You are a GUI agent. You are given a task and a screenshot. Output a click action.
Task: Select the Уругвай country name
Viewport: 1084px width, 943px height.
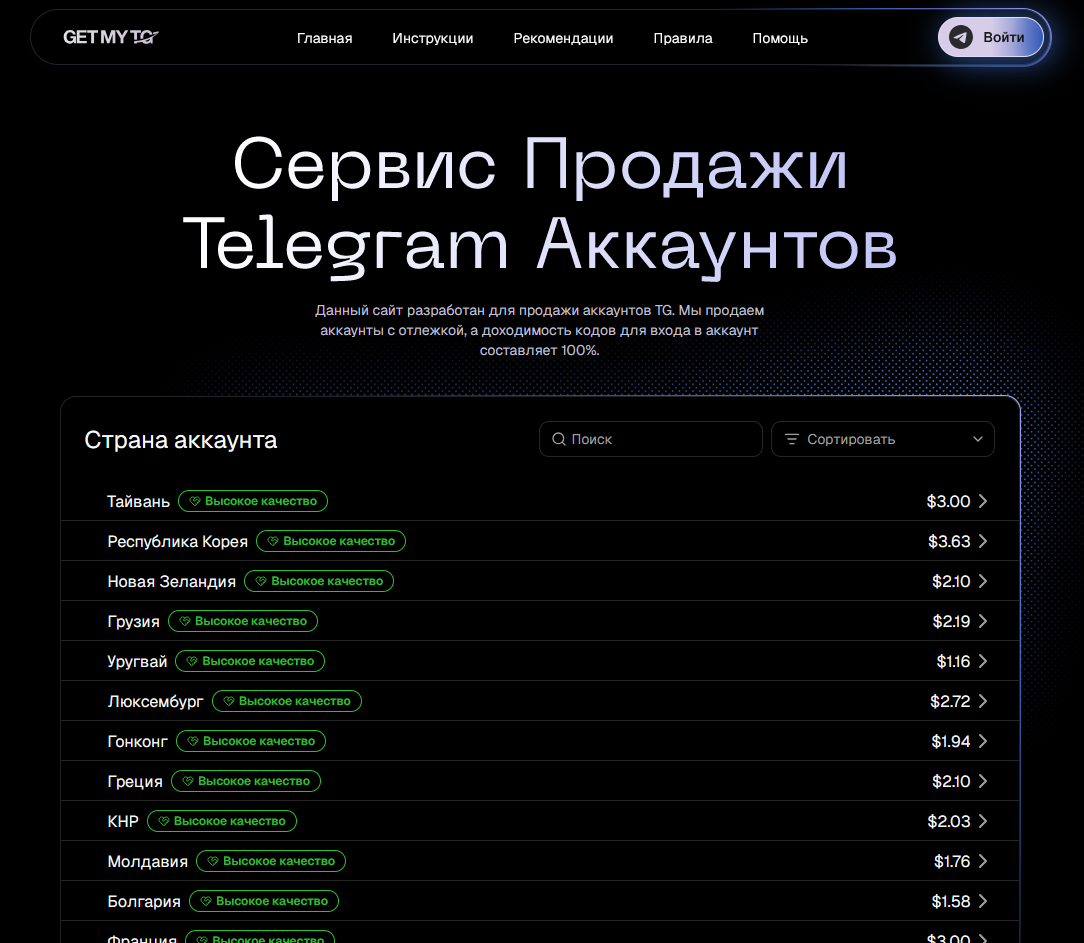tap(137, 662)
